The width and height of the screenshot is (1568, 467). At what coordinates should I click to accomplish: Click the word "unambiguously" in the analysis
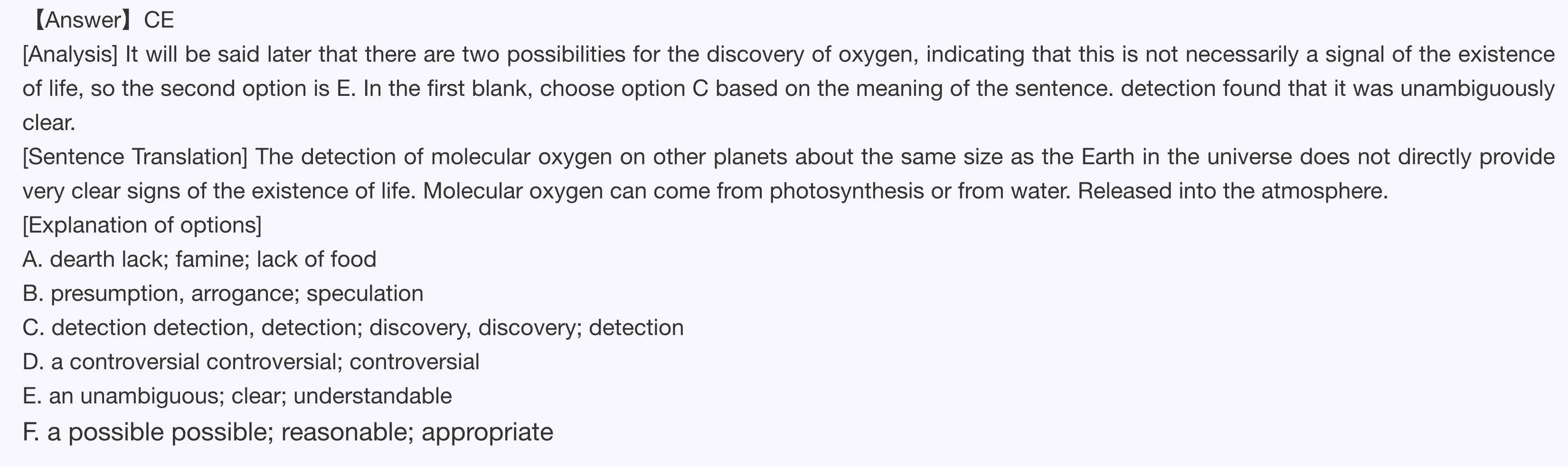point(1477,89)
